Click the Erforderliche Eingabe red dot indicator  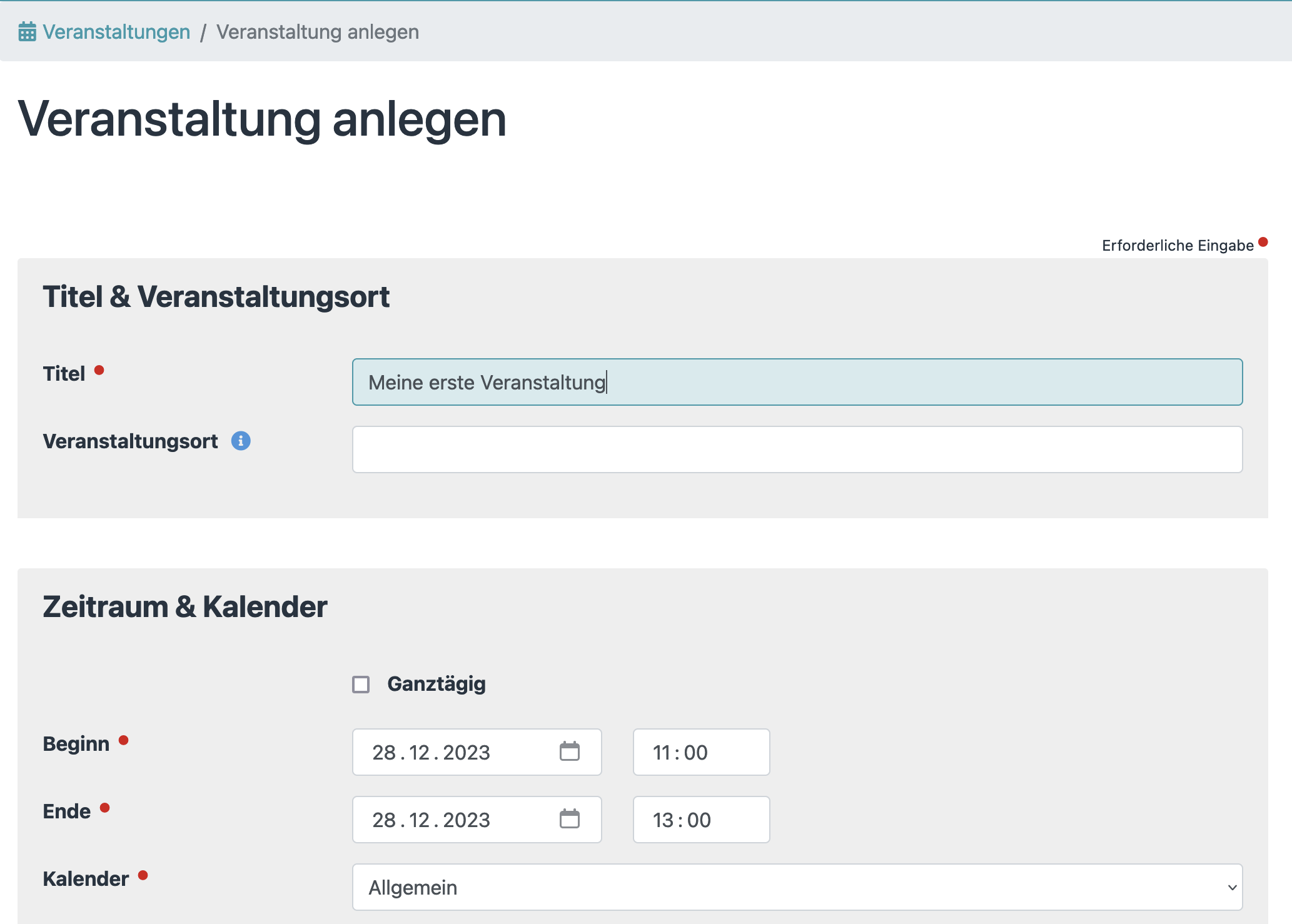coord(1263,242)
